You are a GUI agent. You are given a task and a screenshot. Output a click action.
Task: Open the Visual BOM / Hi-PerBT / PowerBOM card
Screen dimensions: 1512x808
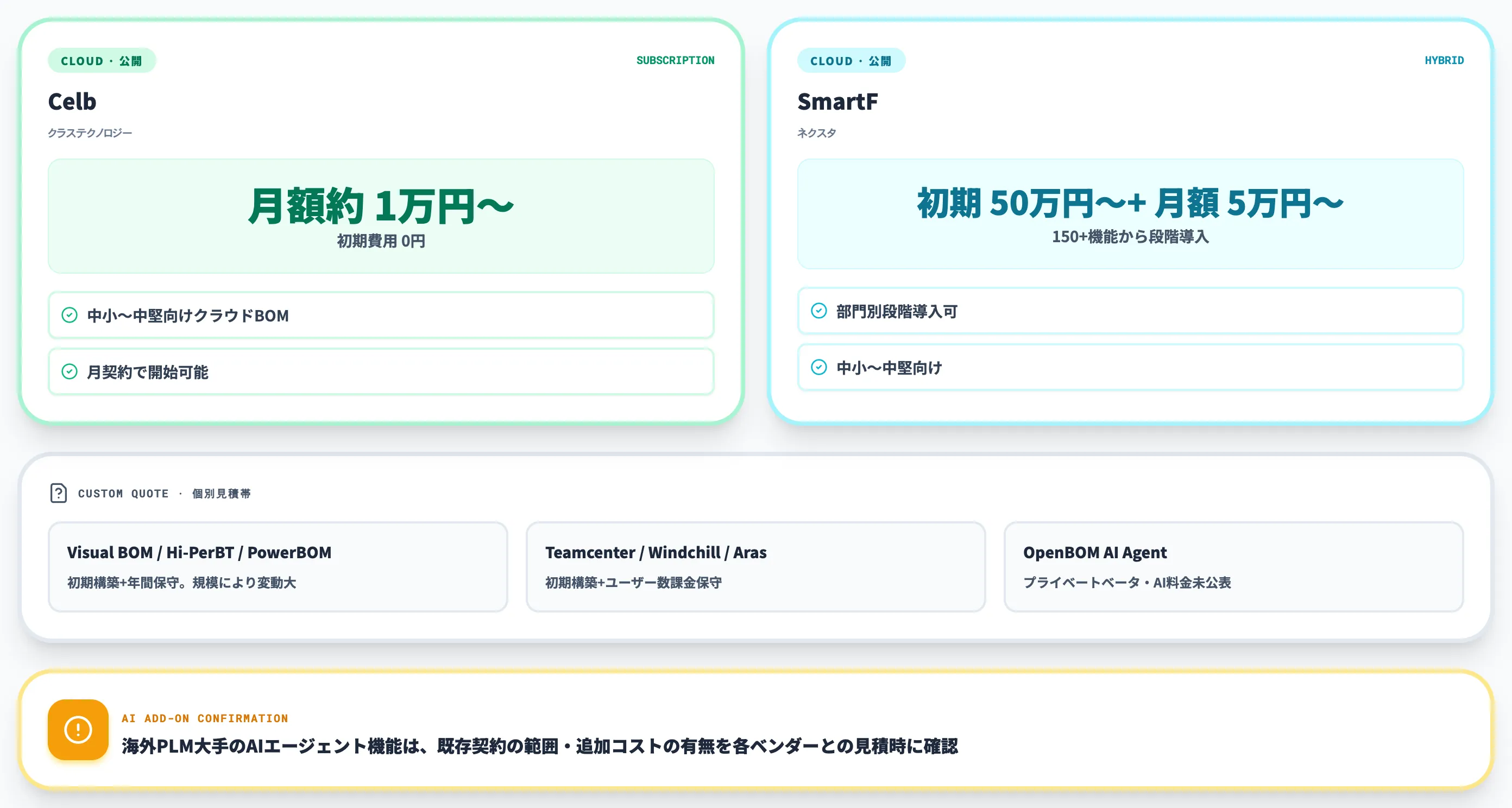[x=278, y=567]
